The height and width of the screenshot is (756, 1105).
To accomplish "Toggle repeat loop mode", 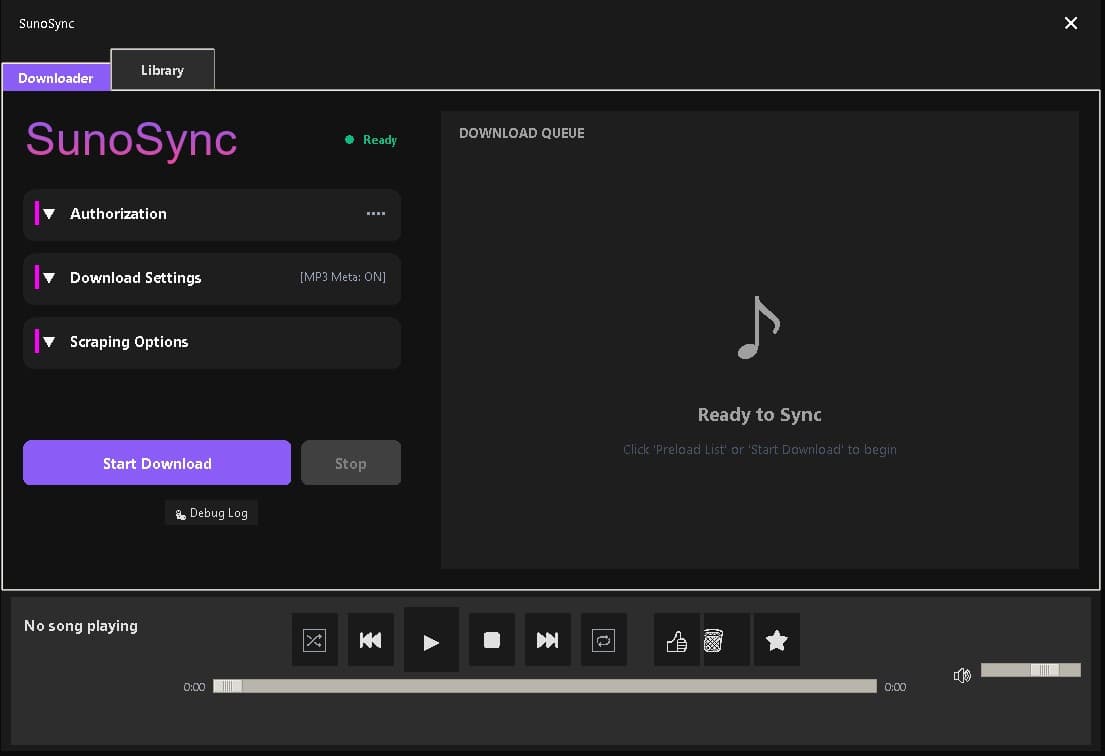I will (x=603, y=640).
